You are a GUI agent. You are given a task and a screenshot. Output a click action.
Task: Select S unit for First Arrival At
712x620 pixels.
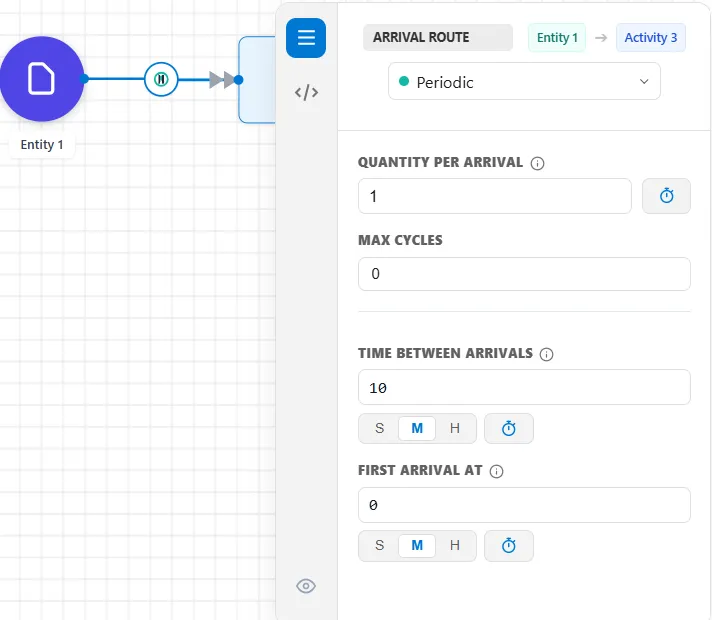pyautogui.click(x=380, y=545)
